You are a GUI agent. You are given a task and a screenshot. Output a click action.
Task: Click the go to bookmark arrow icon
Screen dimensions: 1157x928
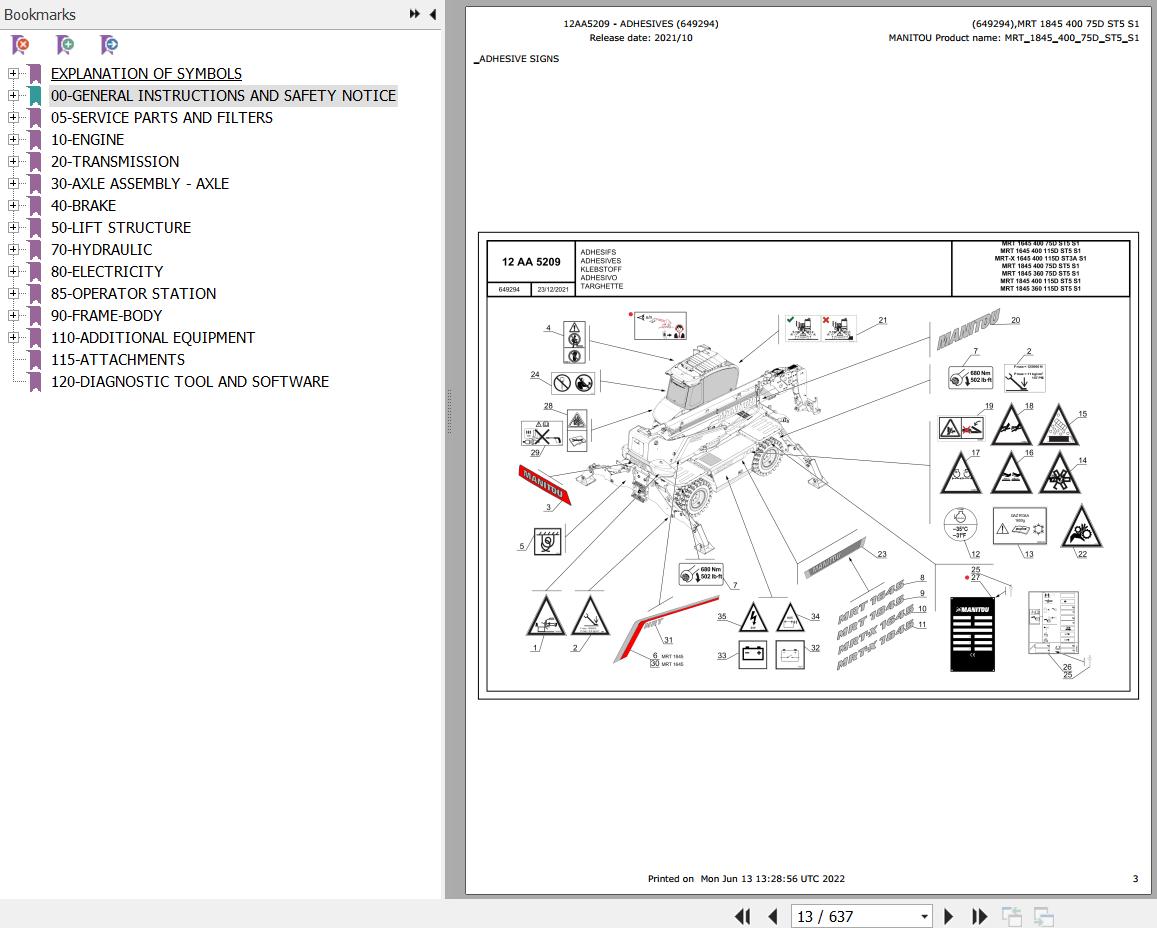click(x=109, y=45)
